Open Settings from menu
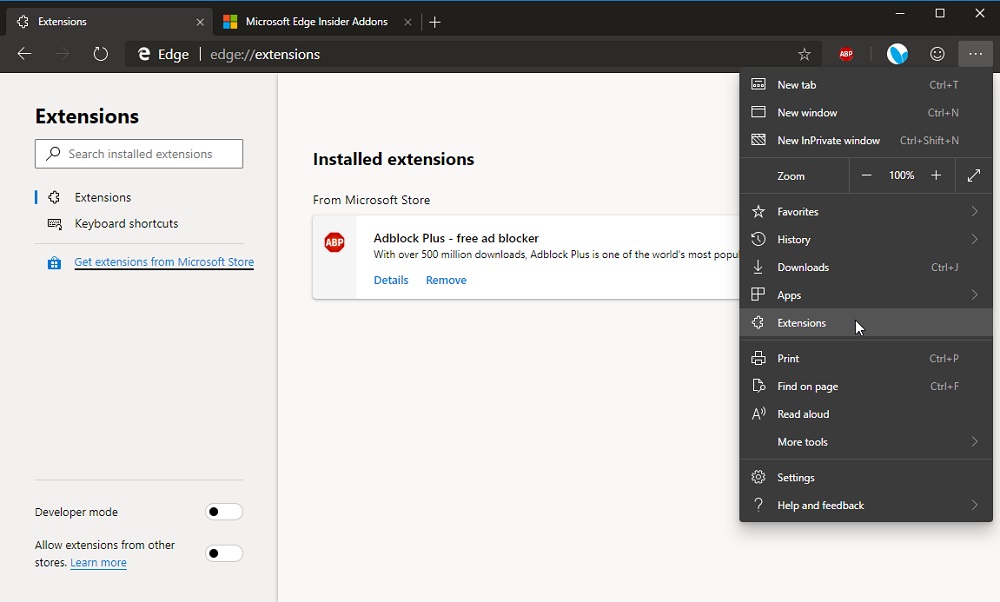The height and width of the screenshot is (602, 1000). click(x=866, y=477)
